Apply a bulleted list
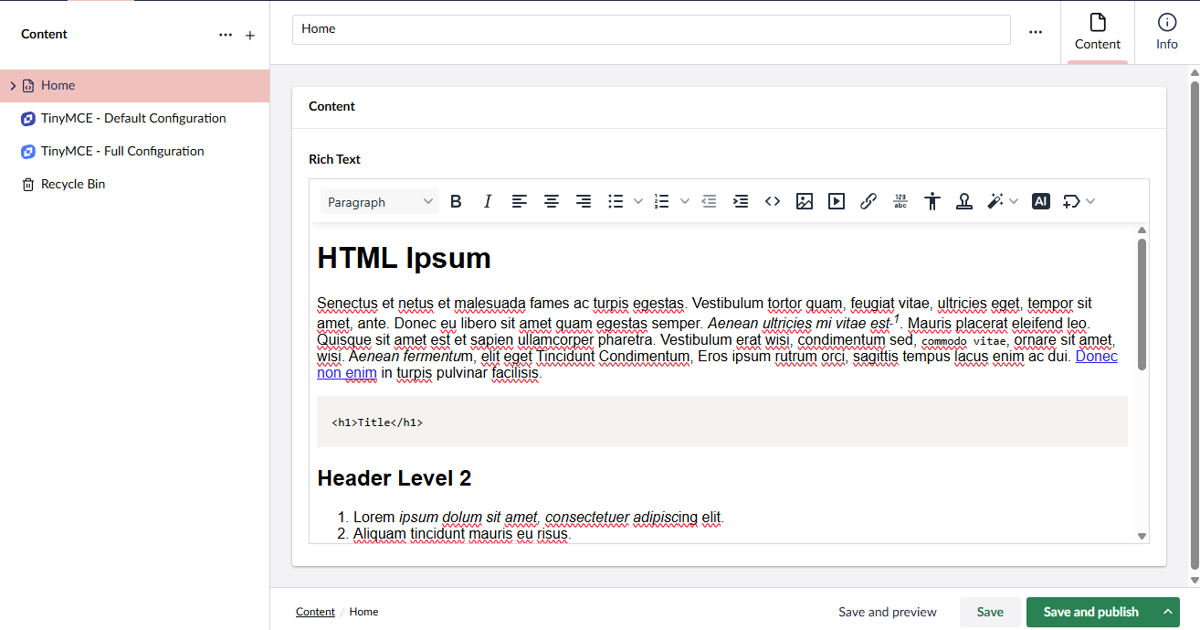1200x630 pixels. click(616, 201)
